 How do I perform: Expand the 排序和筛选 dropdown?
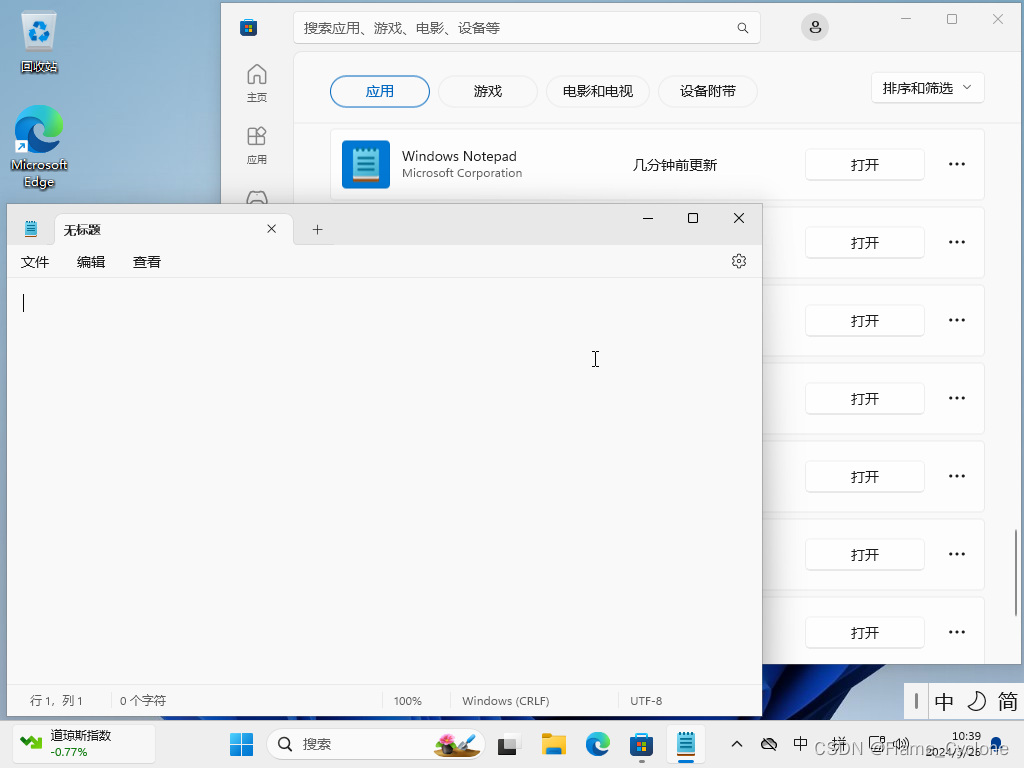coord(927,88)
